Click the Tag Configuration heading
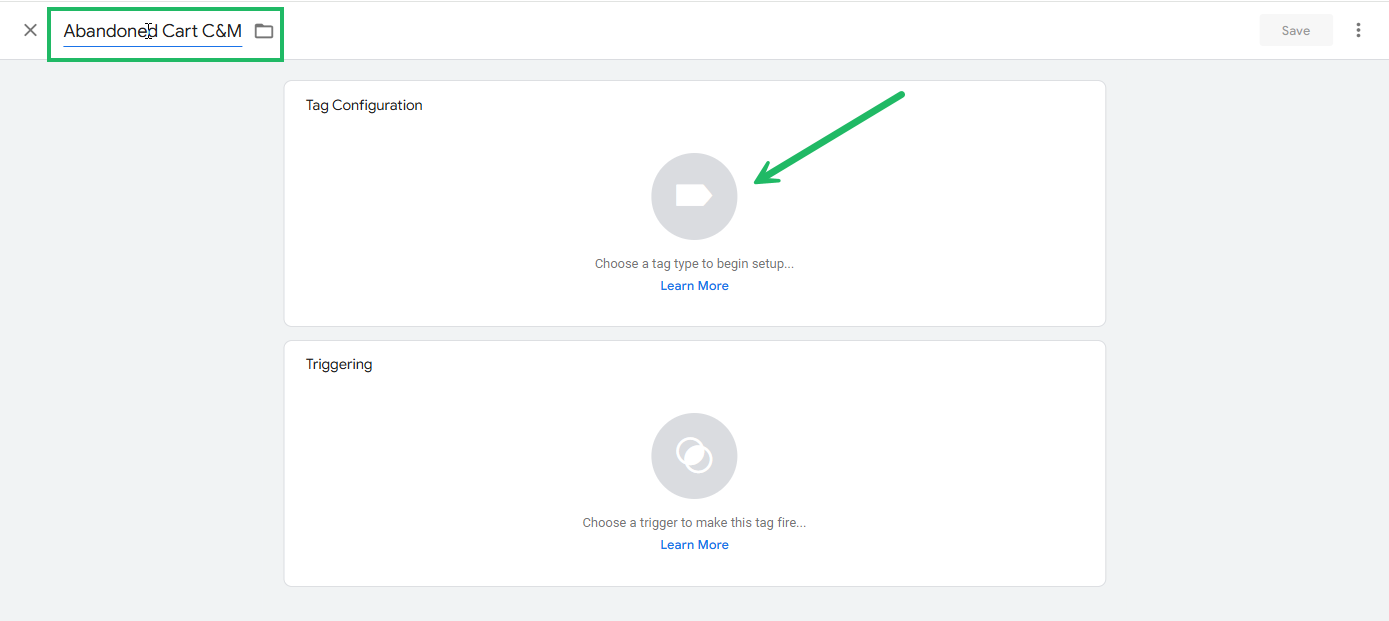Viewport: 1389px width, 621px height. point(364,105)
